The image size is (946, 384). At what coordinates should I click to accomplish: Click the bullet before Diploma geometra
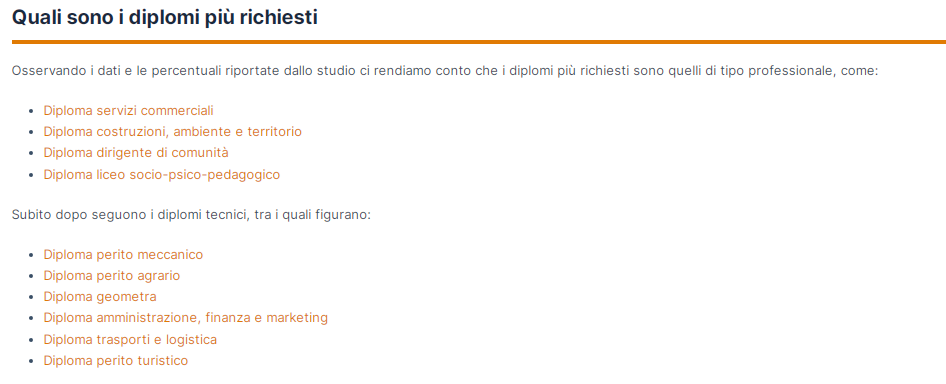[x=31, y=298]
